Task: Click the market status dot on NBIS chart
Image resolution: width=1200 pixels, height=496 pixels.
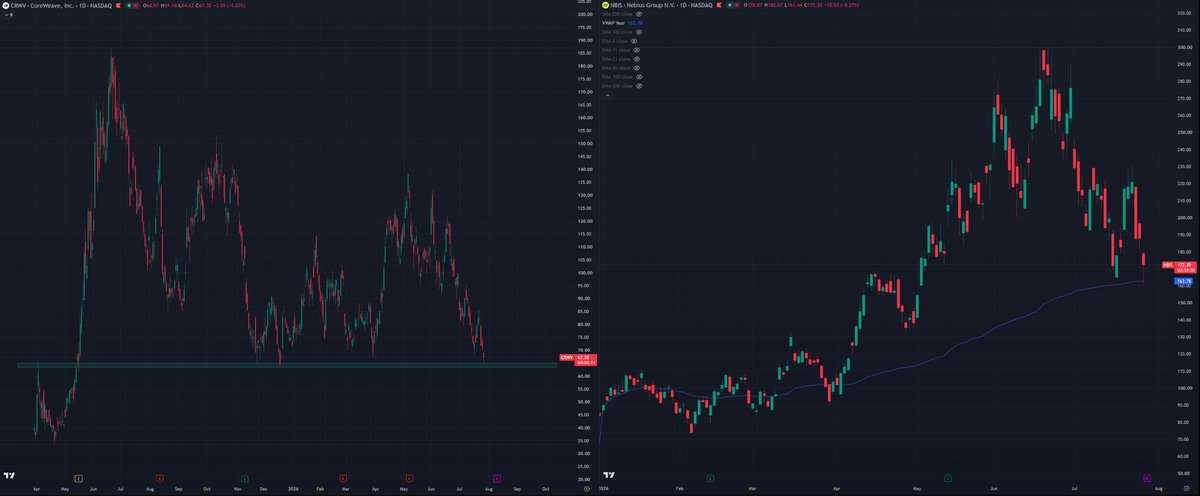Action: 730,5
